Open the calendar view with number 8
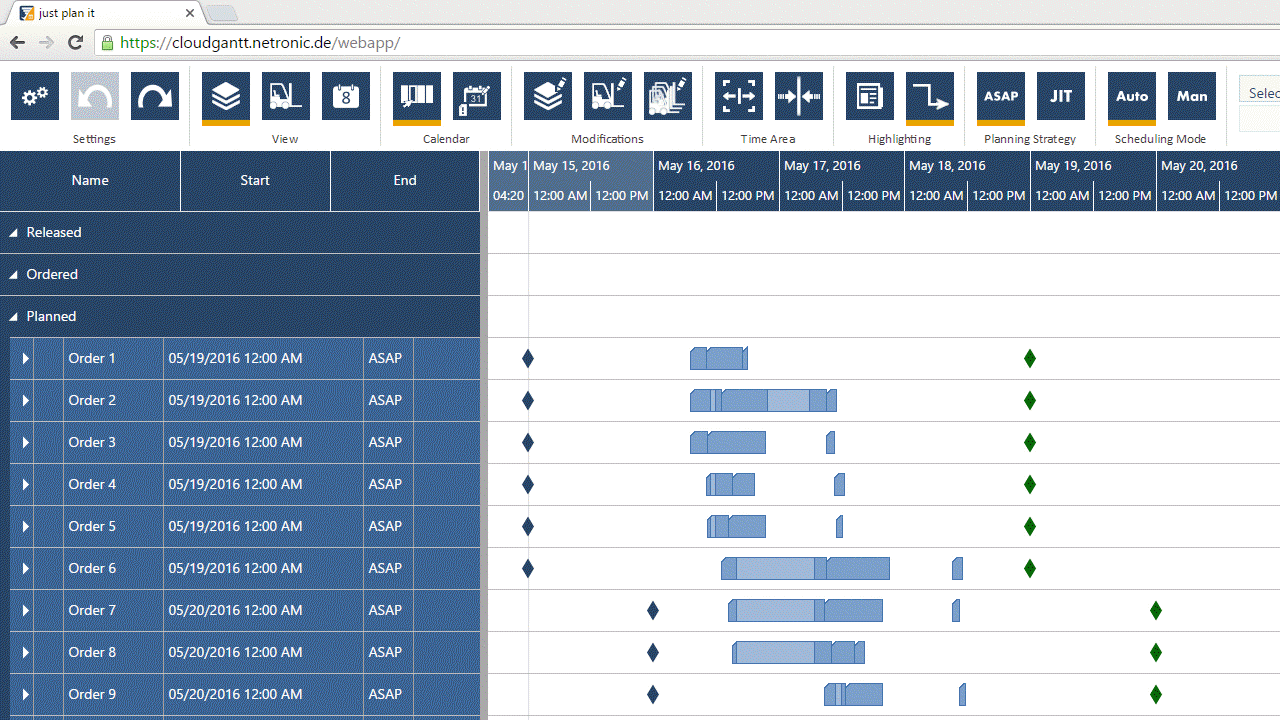Screen dimensions: 1280x720 [x=346, y=97]
